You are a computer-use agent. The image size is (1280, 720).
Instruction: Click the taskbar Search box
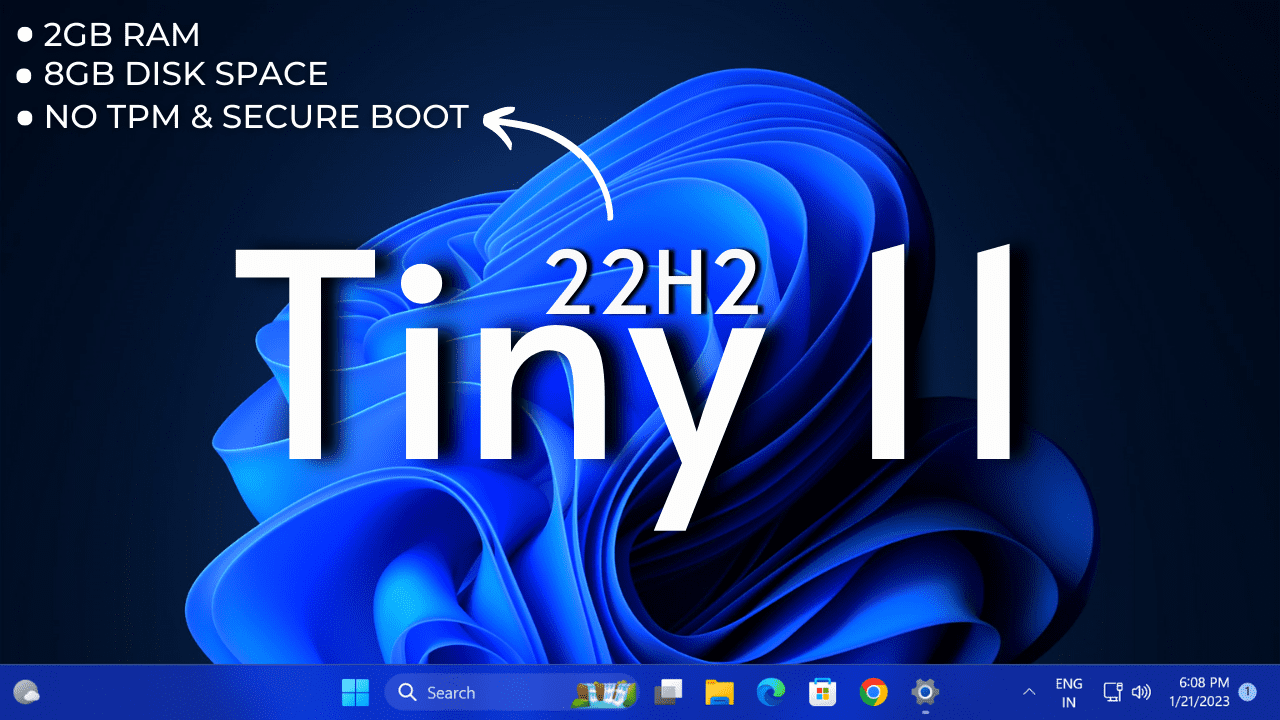coord(512,692)
